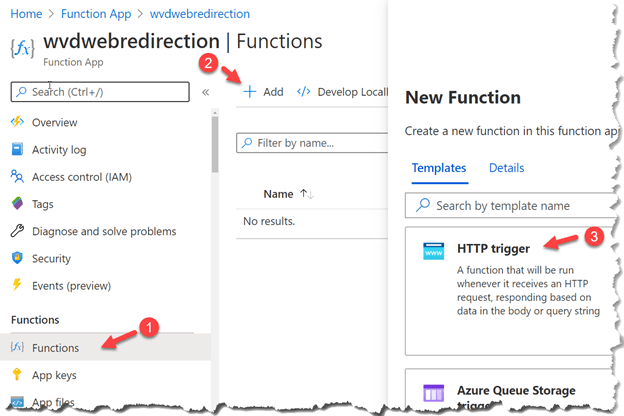Open Events (preview)
The width and height of the screenshot is (624, 416).
pyautogui.click(x=72, y=286)
